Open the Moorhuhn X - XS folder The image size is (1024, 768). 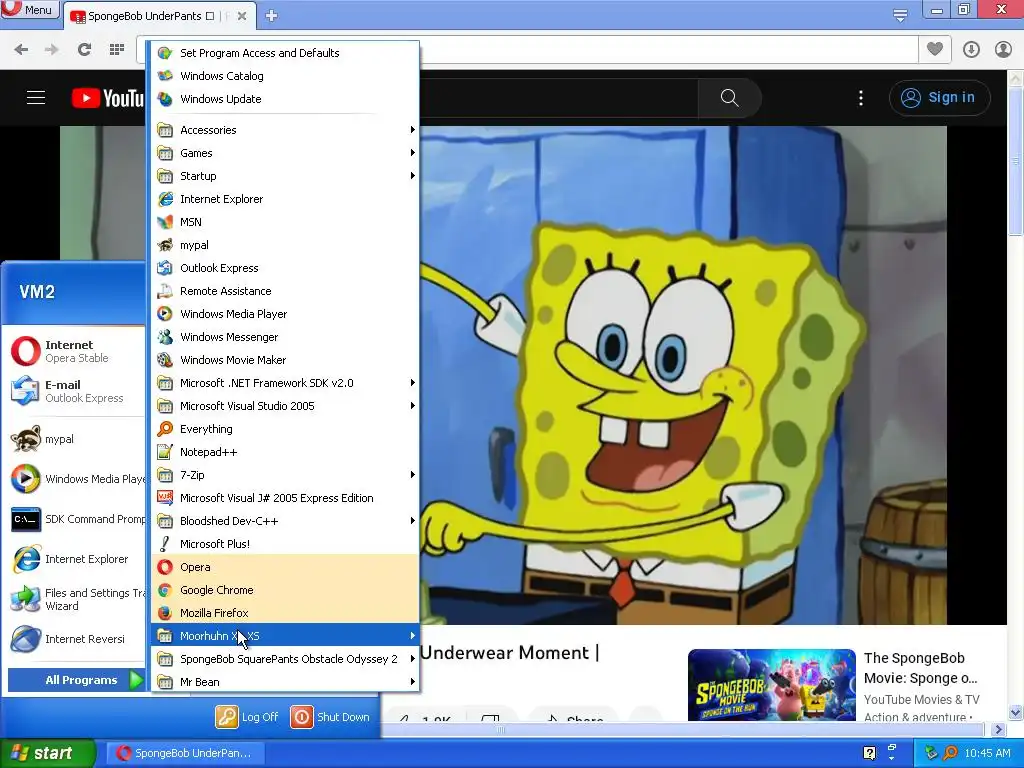pos(285,635)
